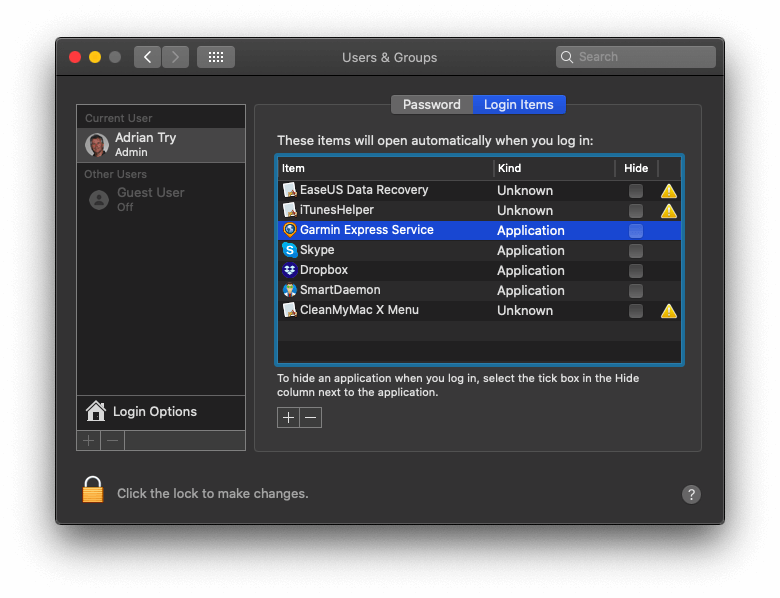Select Guest User in sidebar
This screenshot has width=780, height=598.
[x=161, y=199]
